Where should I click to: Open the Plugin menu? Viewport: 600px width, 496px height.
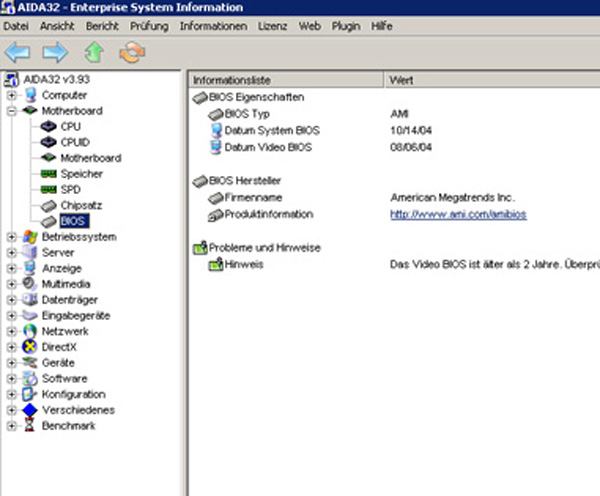[x=346, y=26]
